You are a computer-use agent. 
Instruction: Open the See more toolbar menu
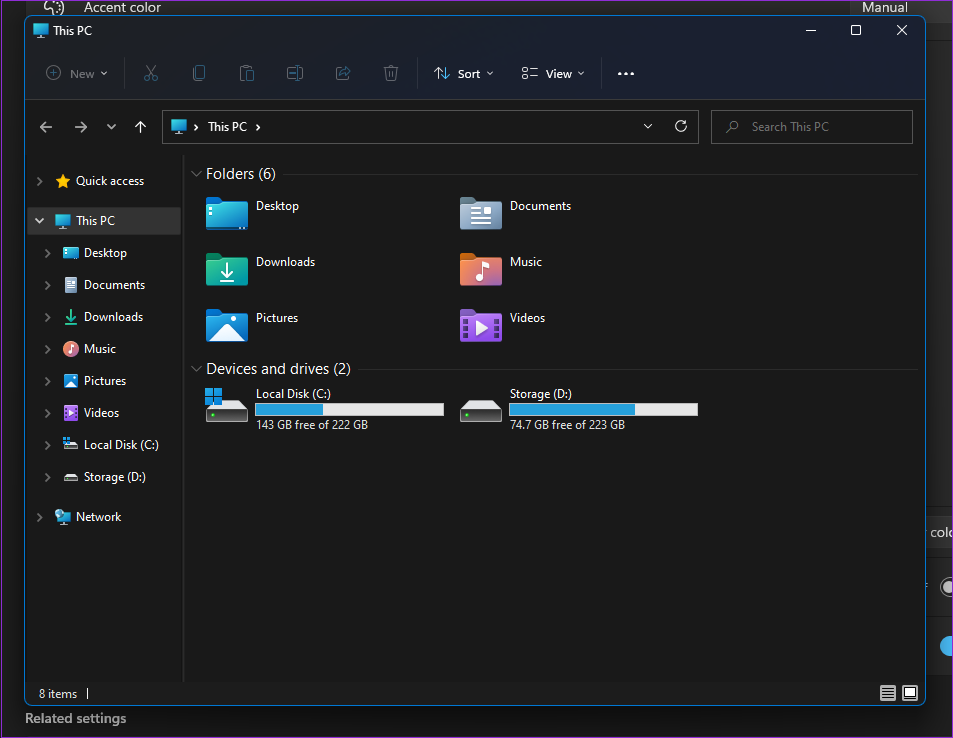[x=626, y=73]
